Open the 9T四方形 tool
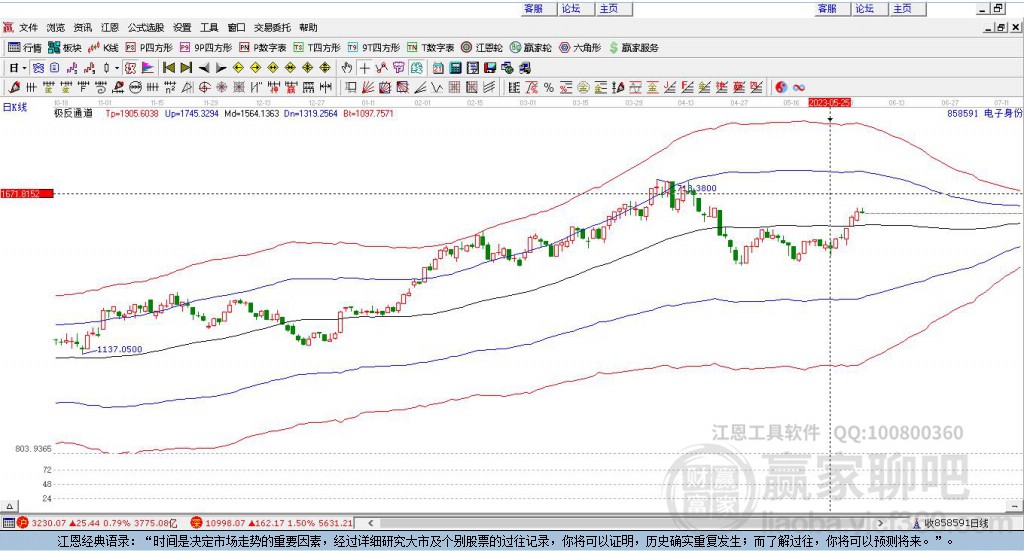Screen dimensions: 1024x551 [x=374, y=48]
